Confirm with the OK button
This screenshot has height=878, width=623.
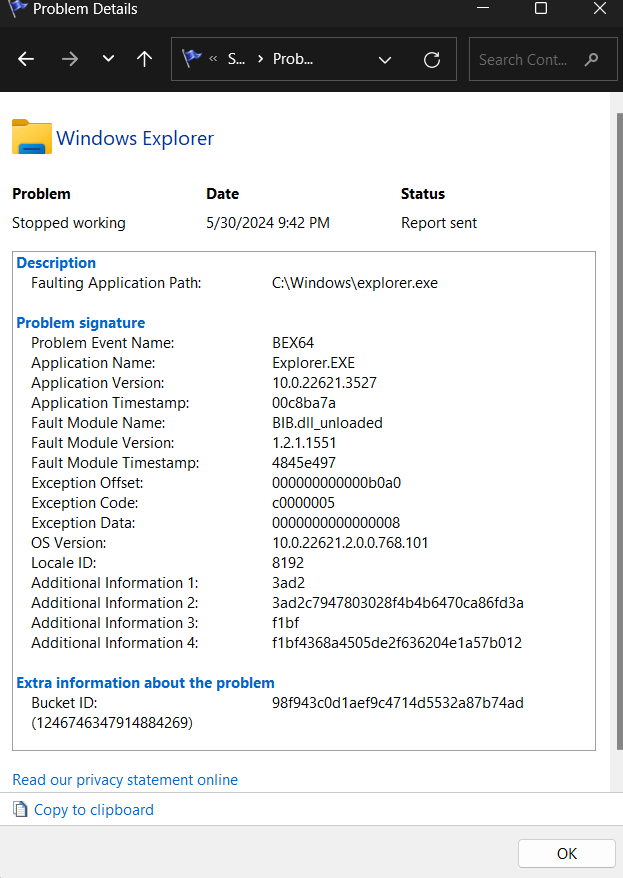coord(566,853)
